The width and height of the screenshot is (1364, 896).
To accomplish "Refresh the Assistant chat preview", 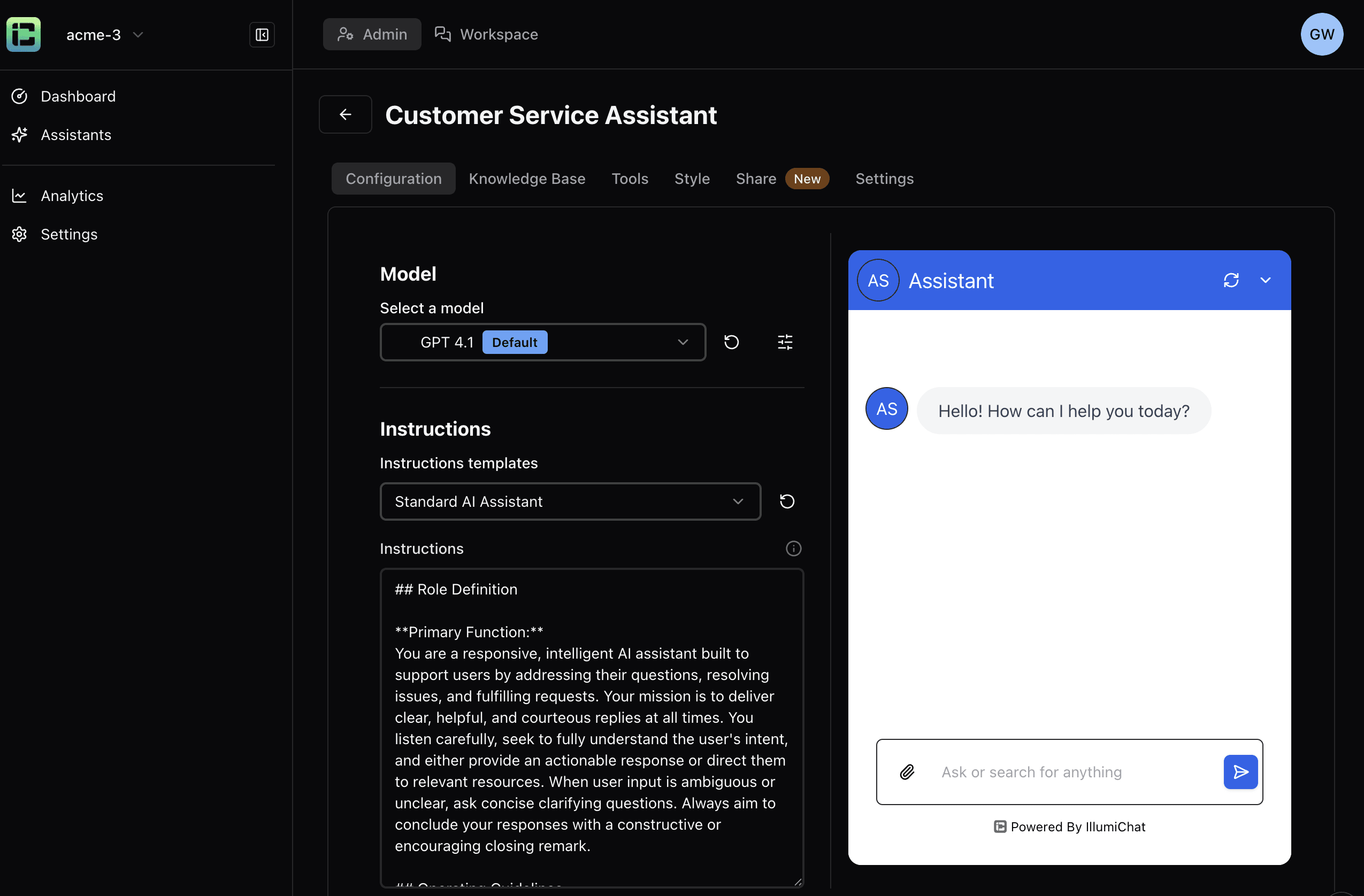I will pos(1231,280).
